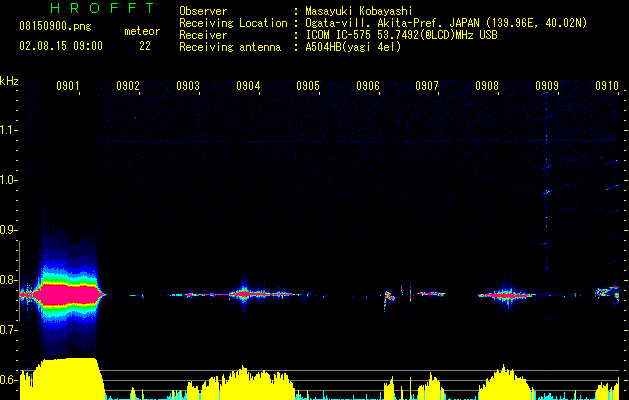
Task: Click the 0.8 frequency axis label
Action: coord(8,280)
